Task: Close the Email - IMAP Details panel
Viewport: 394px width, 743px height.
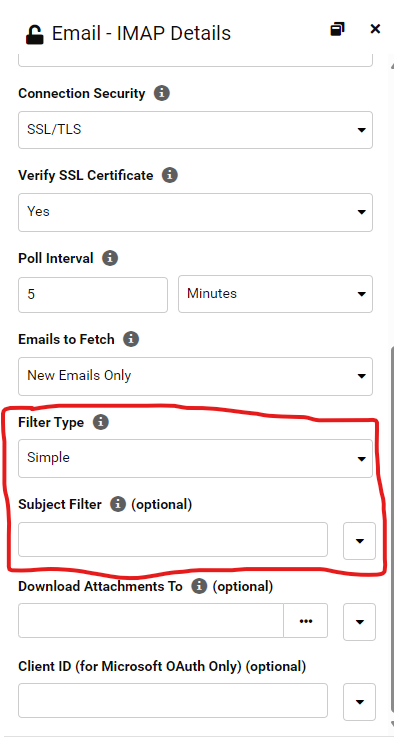Action: 375,29
